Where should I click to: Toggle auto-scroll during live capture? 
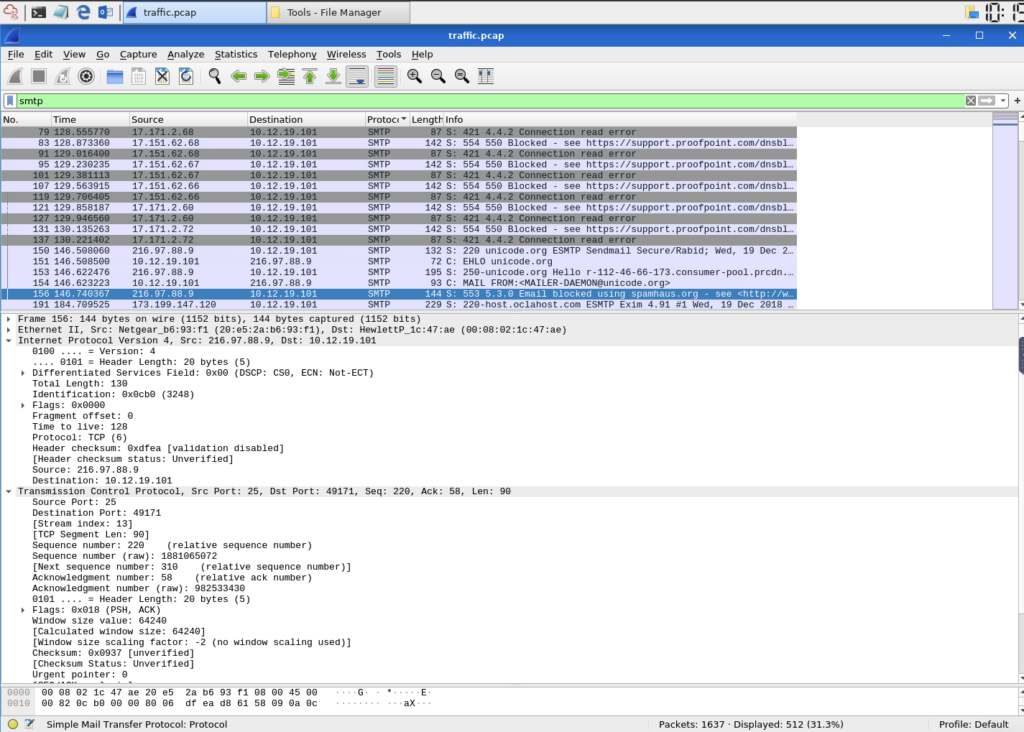357,76
